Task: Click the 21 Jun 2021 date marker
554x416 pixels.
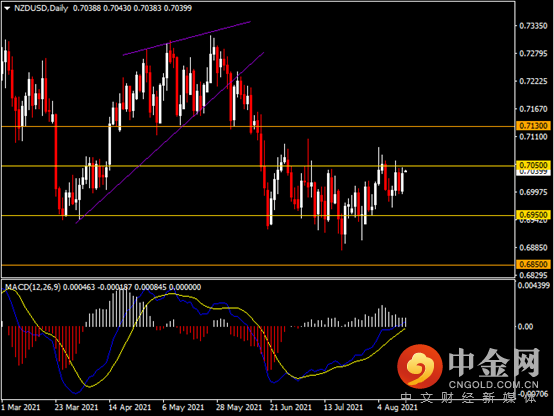Action: coord(290,407)
